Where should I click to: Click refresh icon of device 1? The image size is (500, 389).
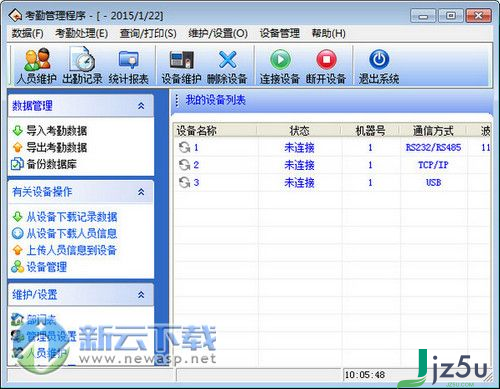(184, 147)
